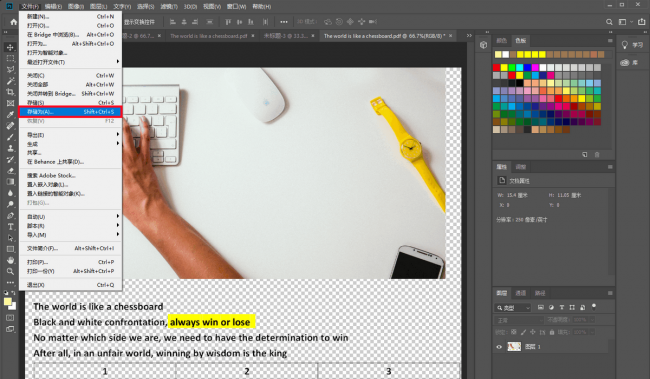Select the Eyedropper tool

click(10, 114)
